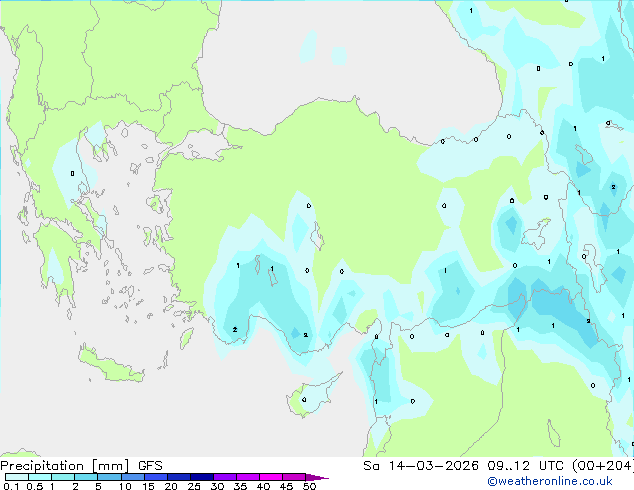Viewport: 634px width, 490px height.
Task: Click the Precipitation [mm] title label
Action: coord(65,466)
